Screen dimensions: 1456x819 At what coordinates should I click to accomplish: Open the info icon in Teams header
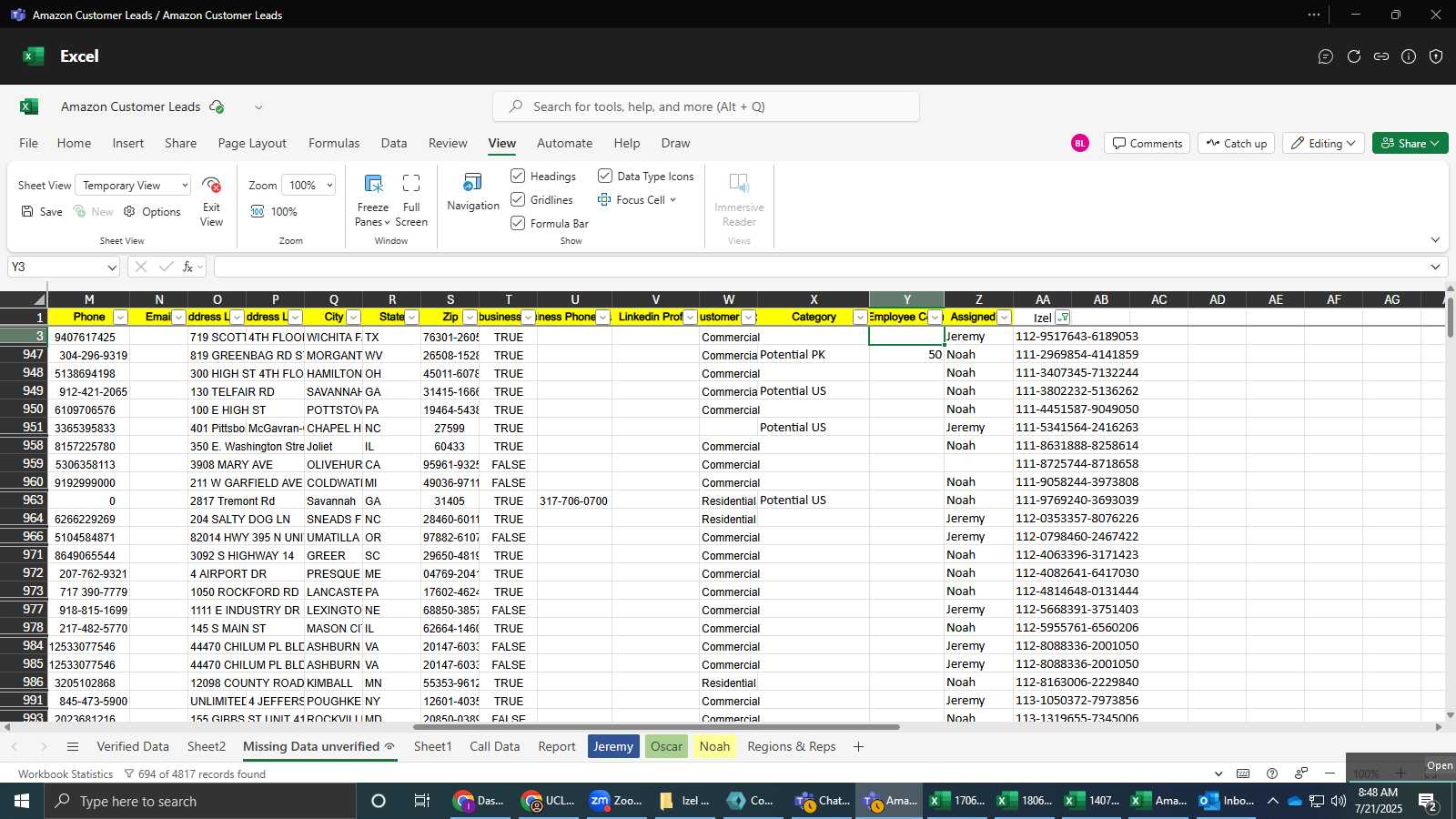point(1409,56)
